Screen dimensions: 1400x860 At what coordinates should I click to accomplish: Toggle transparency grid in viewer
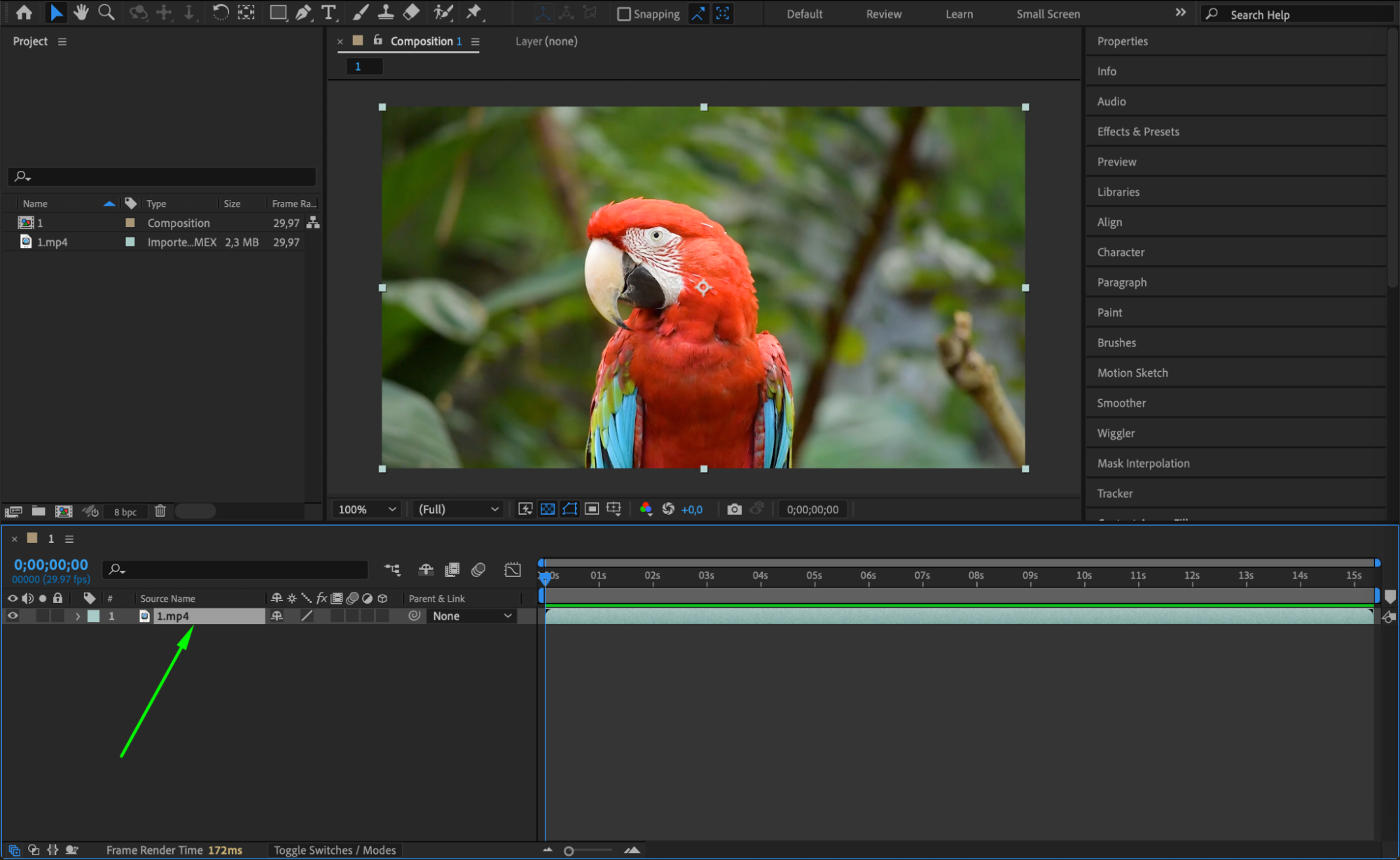(548, 509)
